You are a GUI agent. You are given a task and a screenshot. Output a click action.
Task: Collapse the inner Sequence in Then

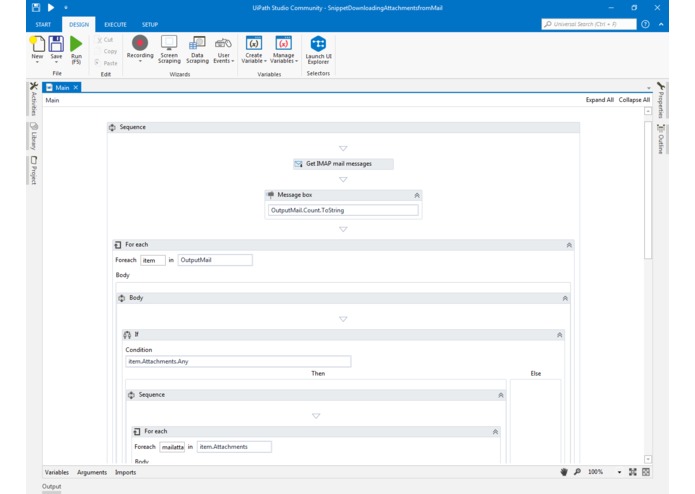[x=501, y=395]
